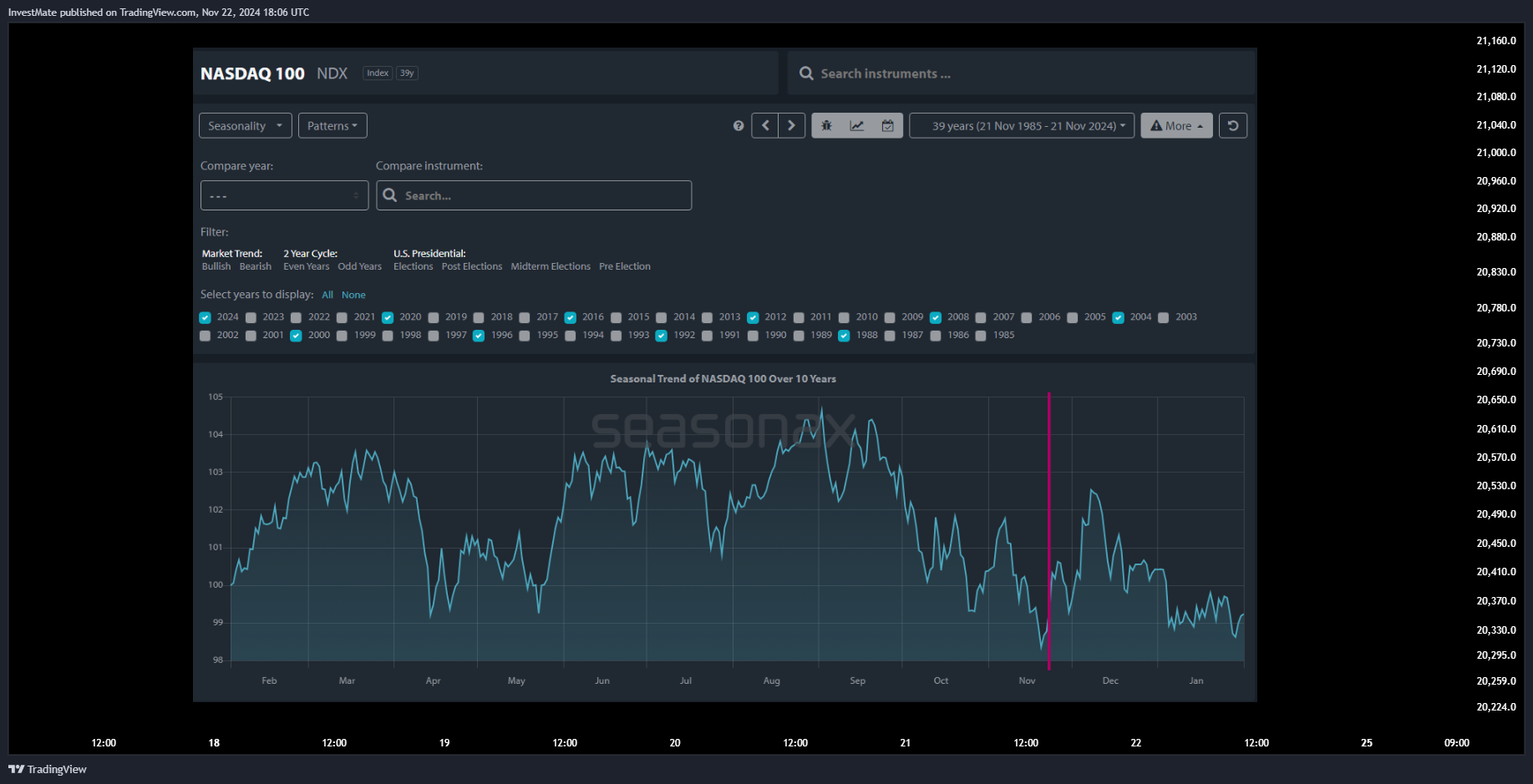Viewport: 1533px width, 784px height.
Task: Check the 2019 year checkbox
Action: tap(434, 317)
